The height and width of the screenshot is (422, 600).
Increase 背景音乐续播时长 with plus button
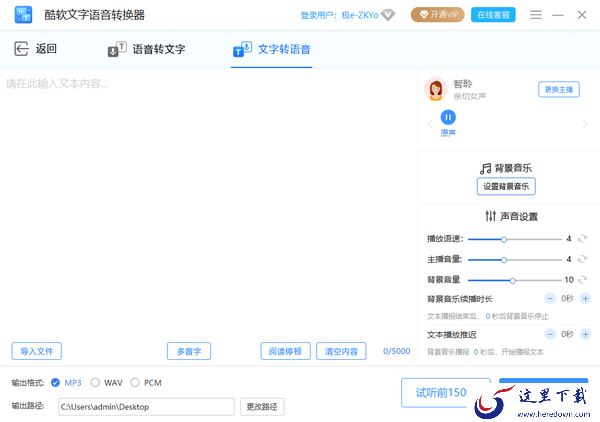(585, 298)
